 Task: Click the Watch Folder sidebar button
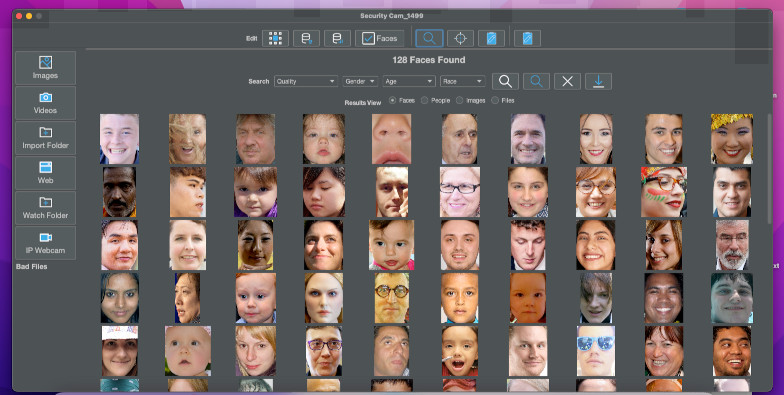pyautogui.click(x=46, y=208)
